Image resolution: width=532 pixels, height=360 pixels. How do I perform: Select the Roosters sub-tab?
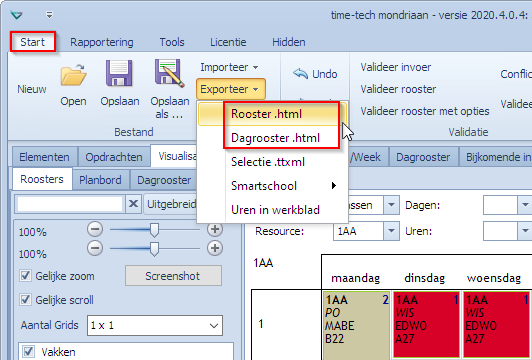point(42,179)
